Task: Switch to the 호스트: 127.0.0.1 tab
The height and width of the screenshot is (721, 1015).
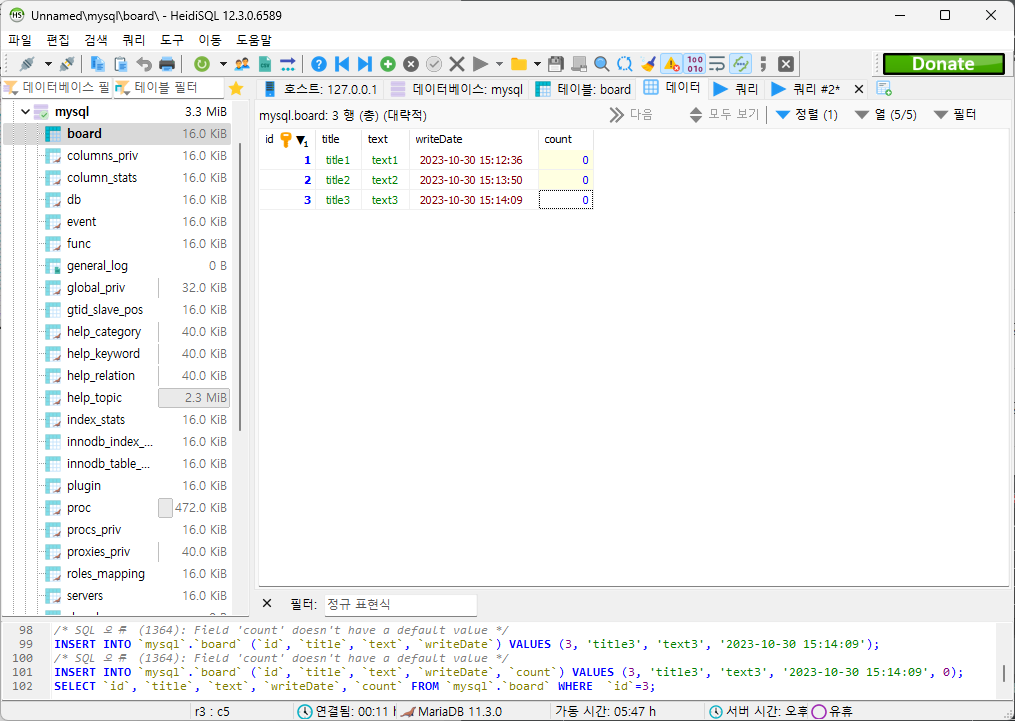Action: tap(321, 89)
